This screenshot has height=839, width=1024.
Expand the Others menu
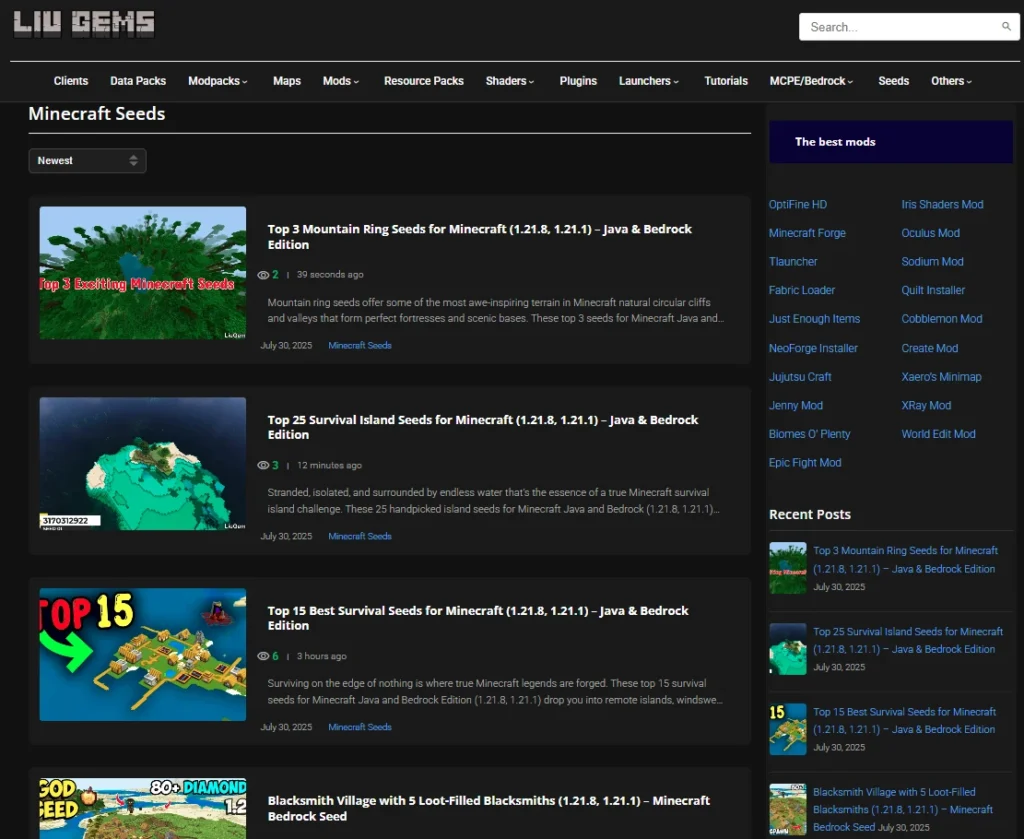[x=952, y=81]
